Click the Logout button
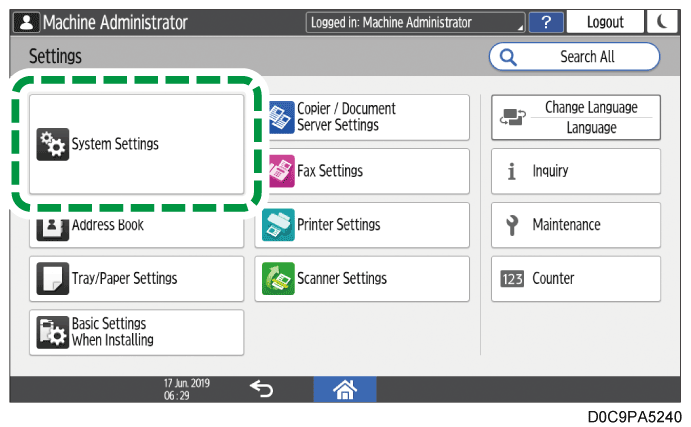 (x=605, y=22)
